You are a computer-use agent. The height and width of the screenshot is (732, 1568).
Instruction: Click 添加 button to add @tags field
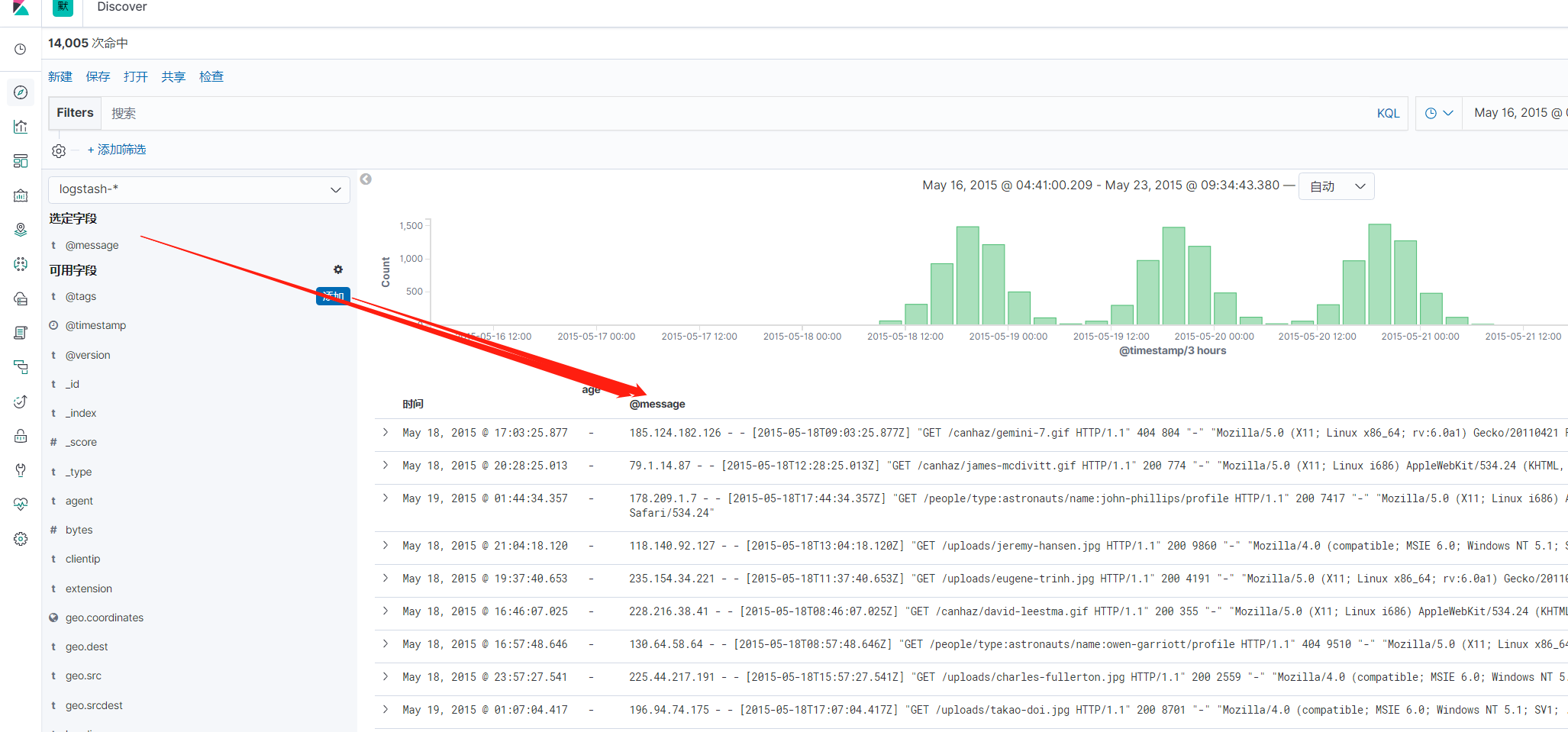point(332,296)
